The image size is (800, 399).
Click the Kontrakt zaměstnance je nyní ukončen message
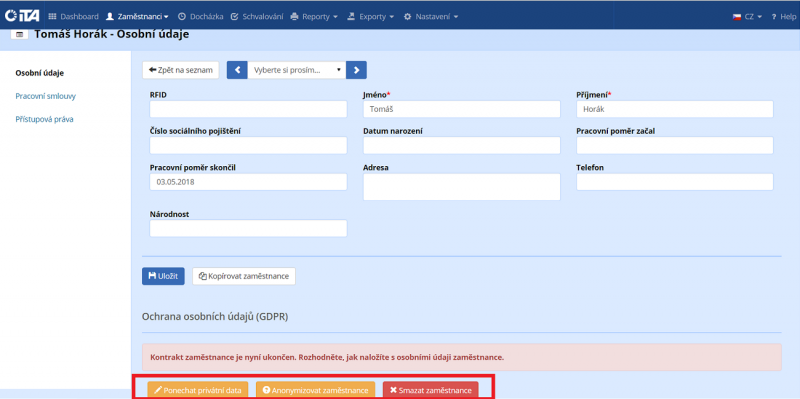[327, 357]
